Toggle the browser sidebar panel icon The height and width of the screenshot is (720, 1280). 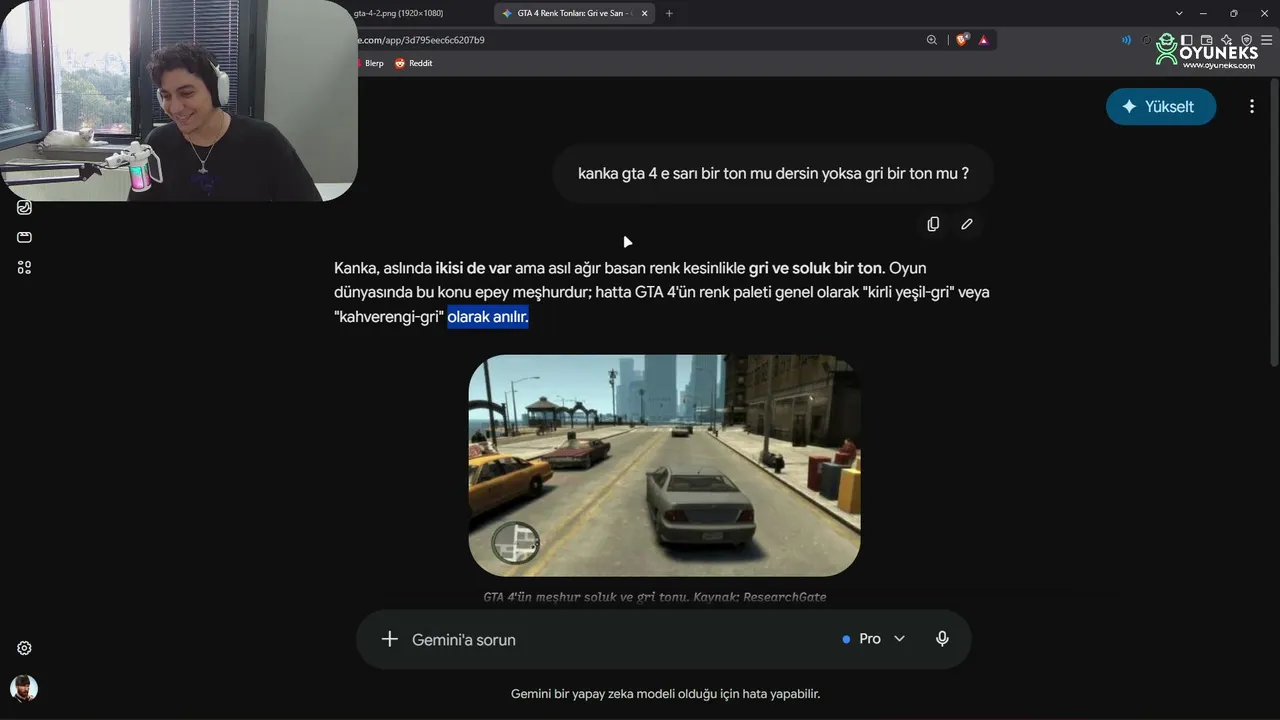tap(1186, 40)
